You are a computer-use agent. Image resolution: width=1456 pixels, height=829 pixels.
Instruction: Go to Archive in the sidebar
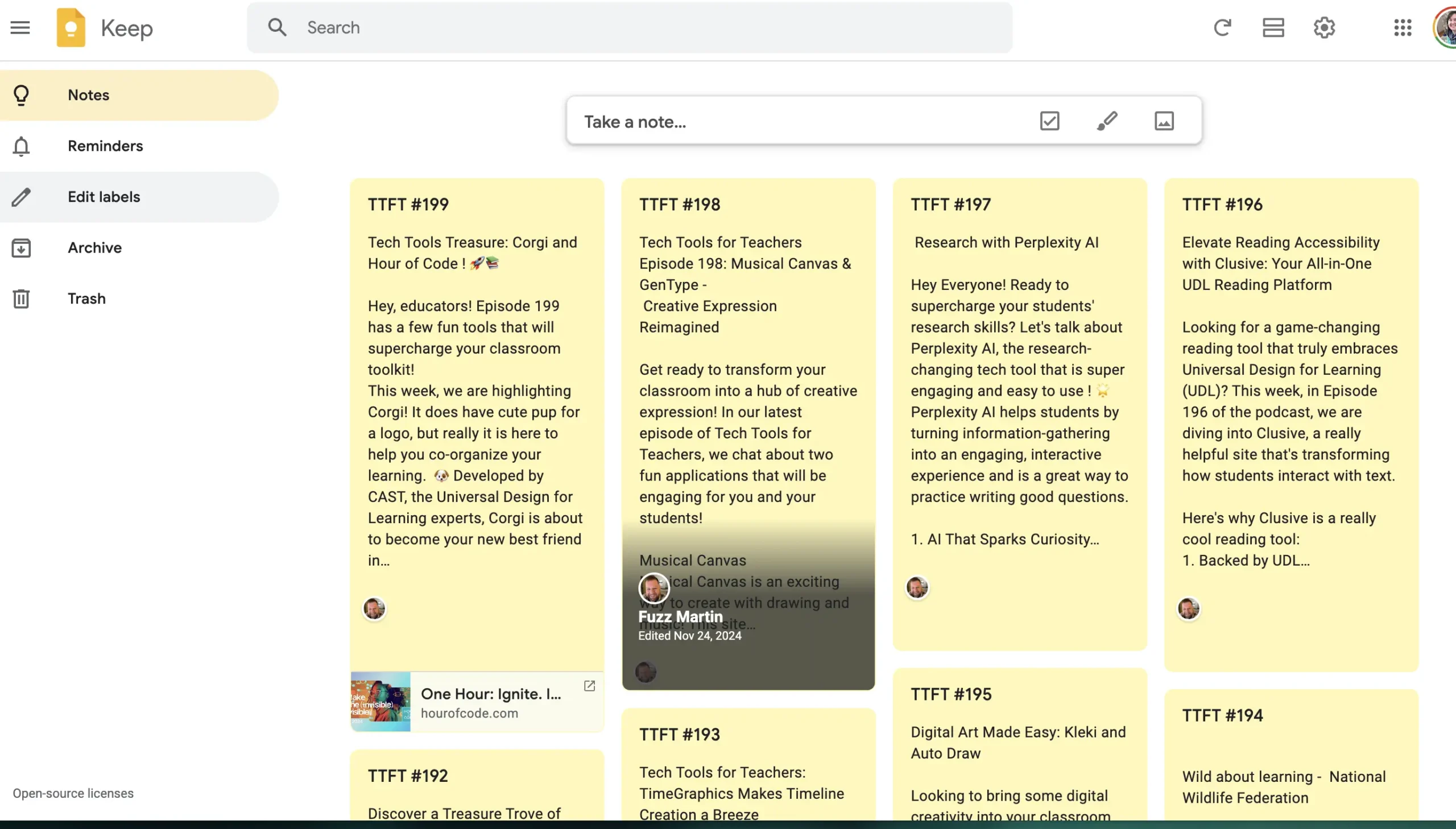(139, 248)
